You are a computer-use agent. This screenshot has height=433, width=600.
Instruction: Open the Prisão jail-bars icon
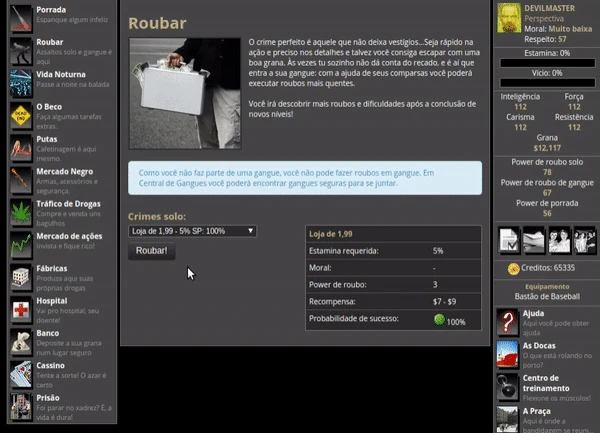tap(21, 406)
